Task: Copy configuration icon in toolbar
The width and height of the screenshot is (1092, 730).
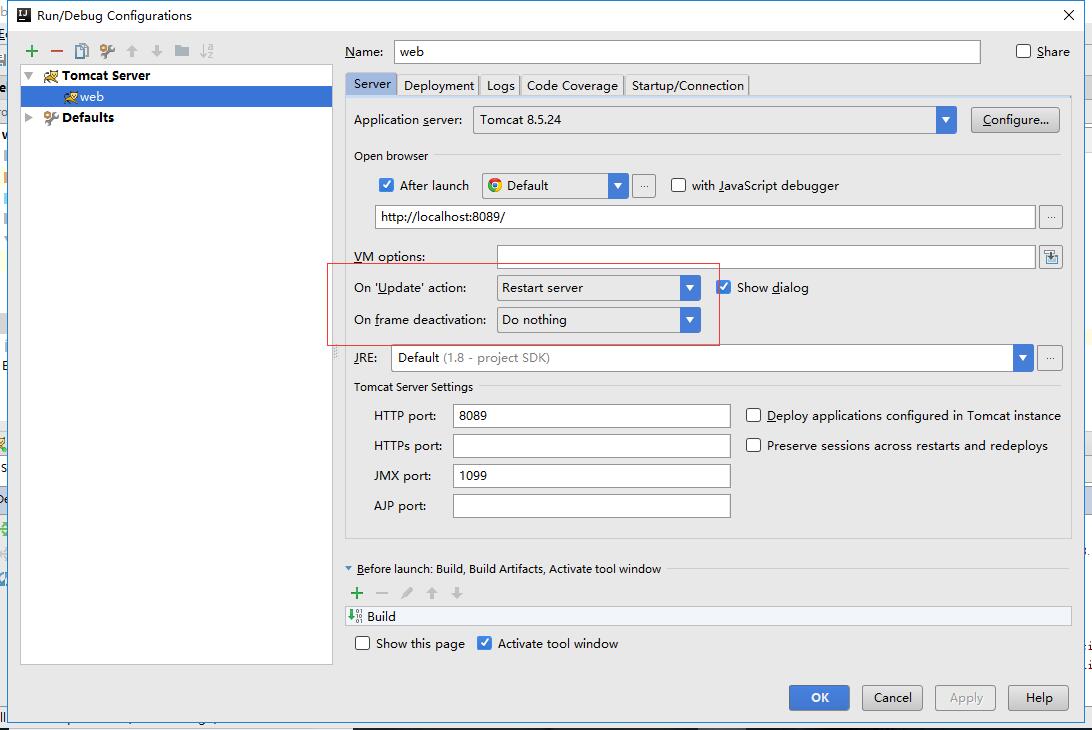Action: pyautogui.click(x=81, y=51)
